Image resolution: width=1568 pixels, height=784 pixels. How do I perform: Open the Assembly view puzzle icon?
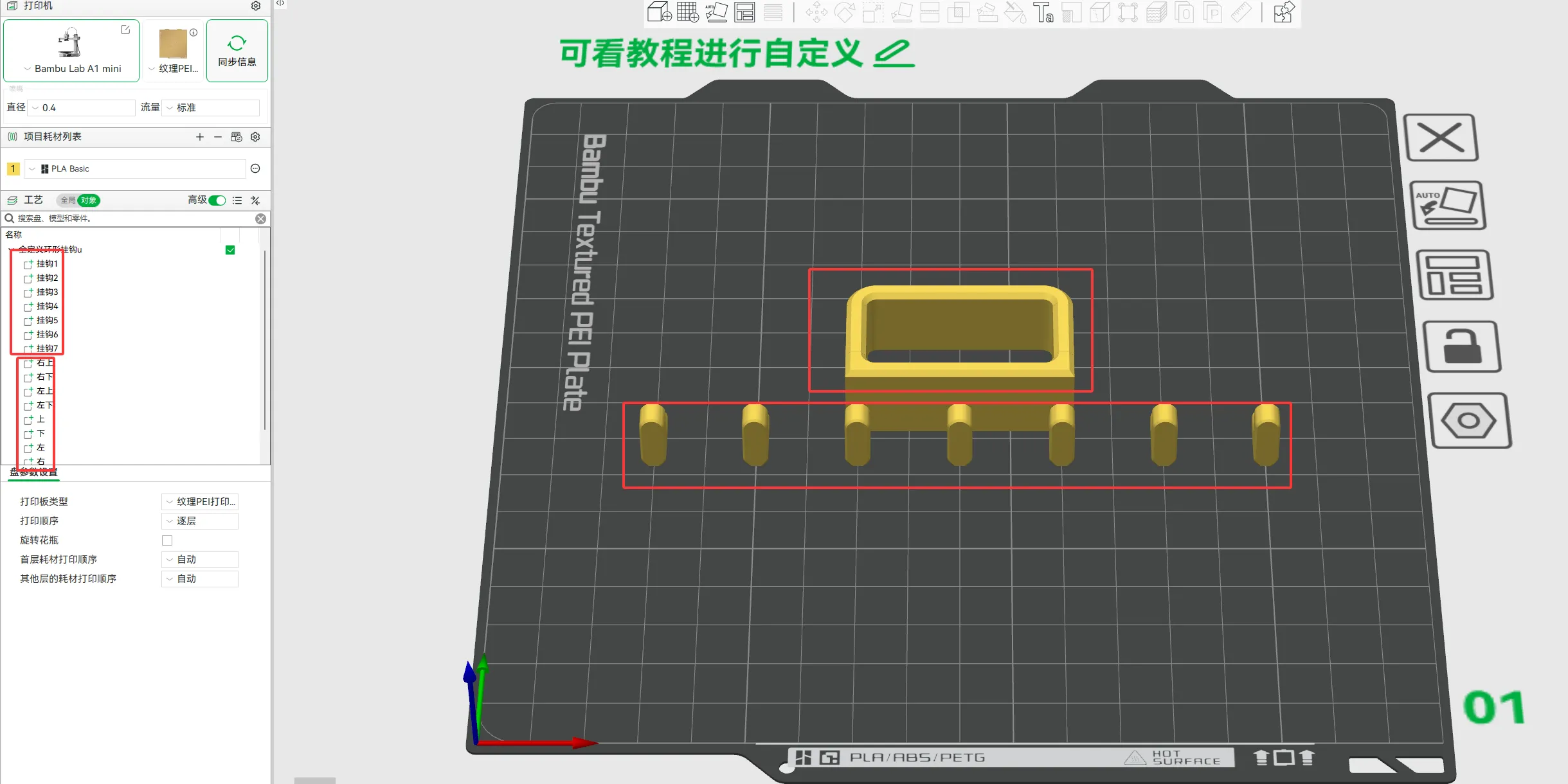1284,12
